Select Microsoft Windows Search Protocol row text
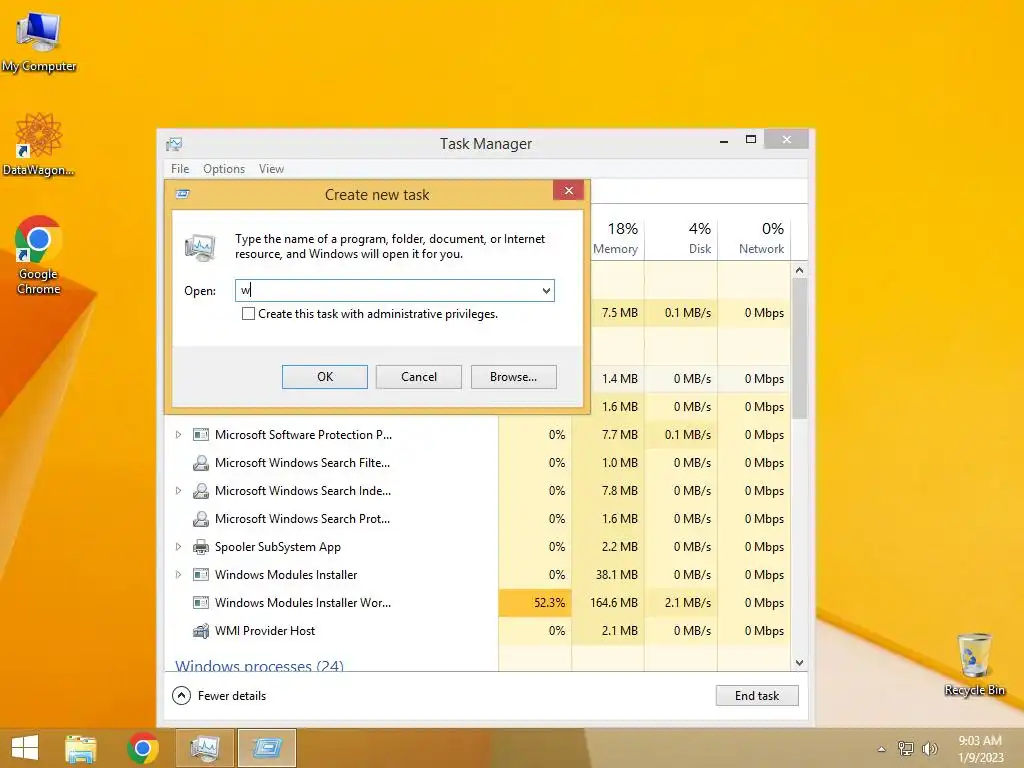Image resolution: width=1024 pixels, height=768 pixels. 302,519
